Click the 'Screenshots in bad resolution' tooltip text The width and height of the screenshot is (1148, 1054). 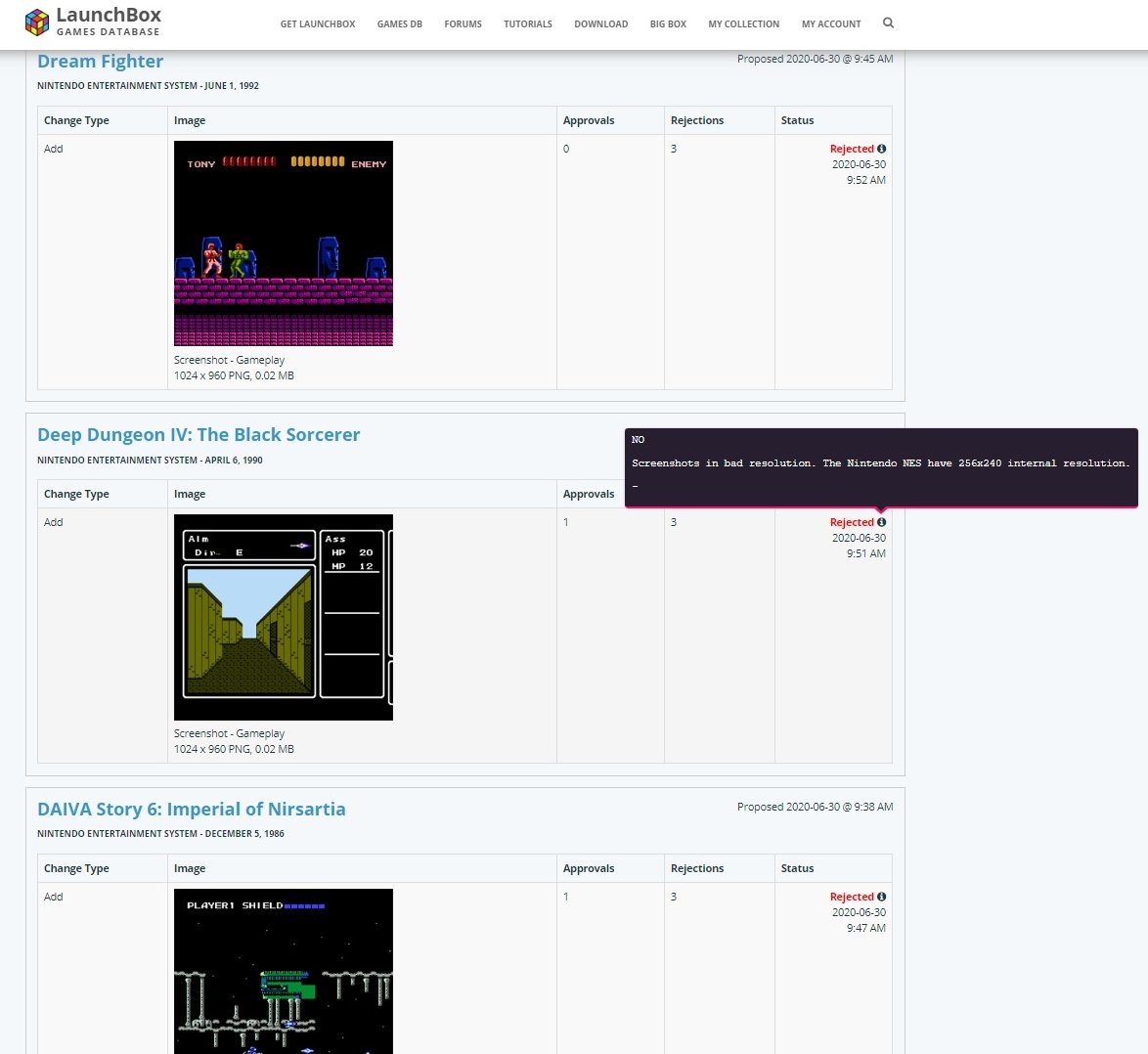point(881,463)
